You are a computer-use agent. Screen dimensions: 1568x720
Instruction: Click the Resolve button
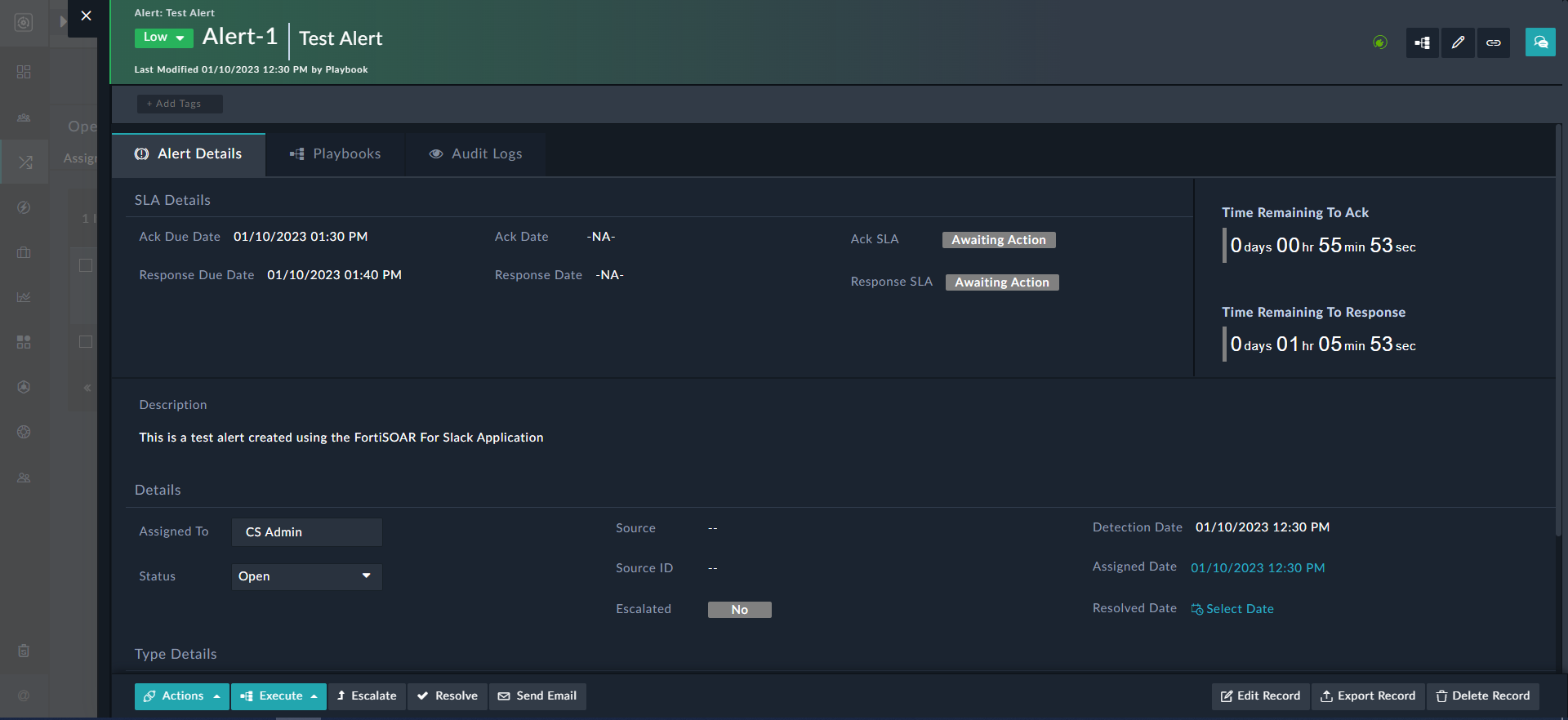pyautogui.click(x=448, y=696)
